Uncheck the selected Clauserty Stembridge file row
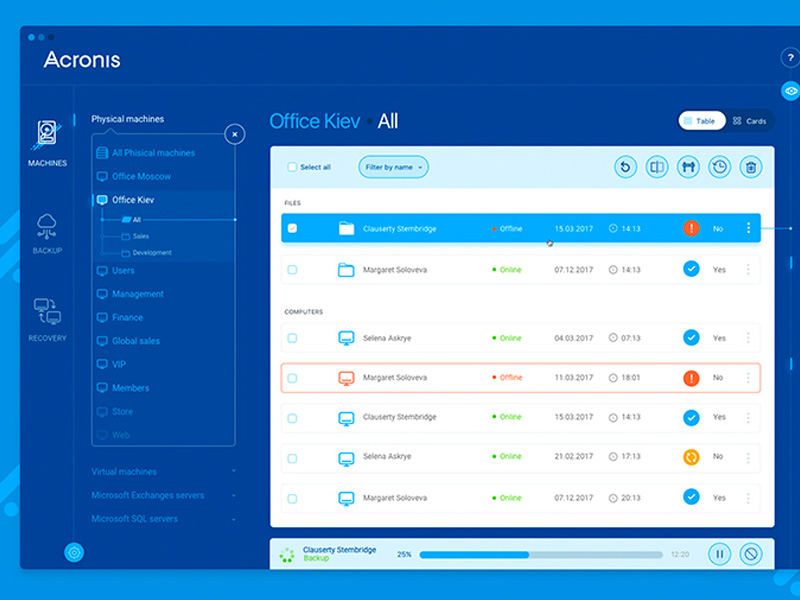The width and height of the screenshot is (800, 600). 292,228
